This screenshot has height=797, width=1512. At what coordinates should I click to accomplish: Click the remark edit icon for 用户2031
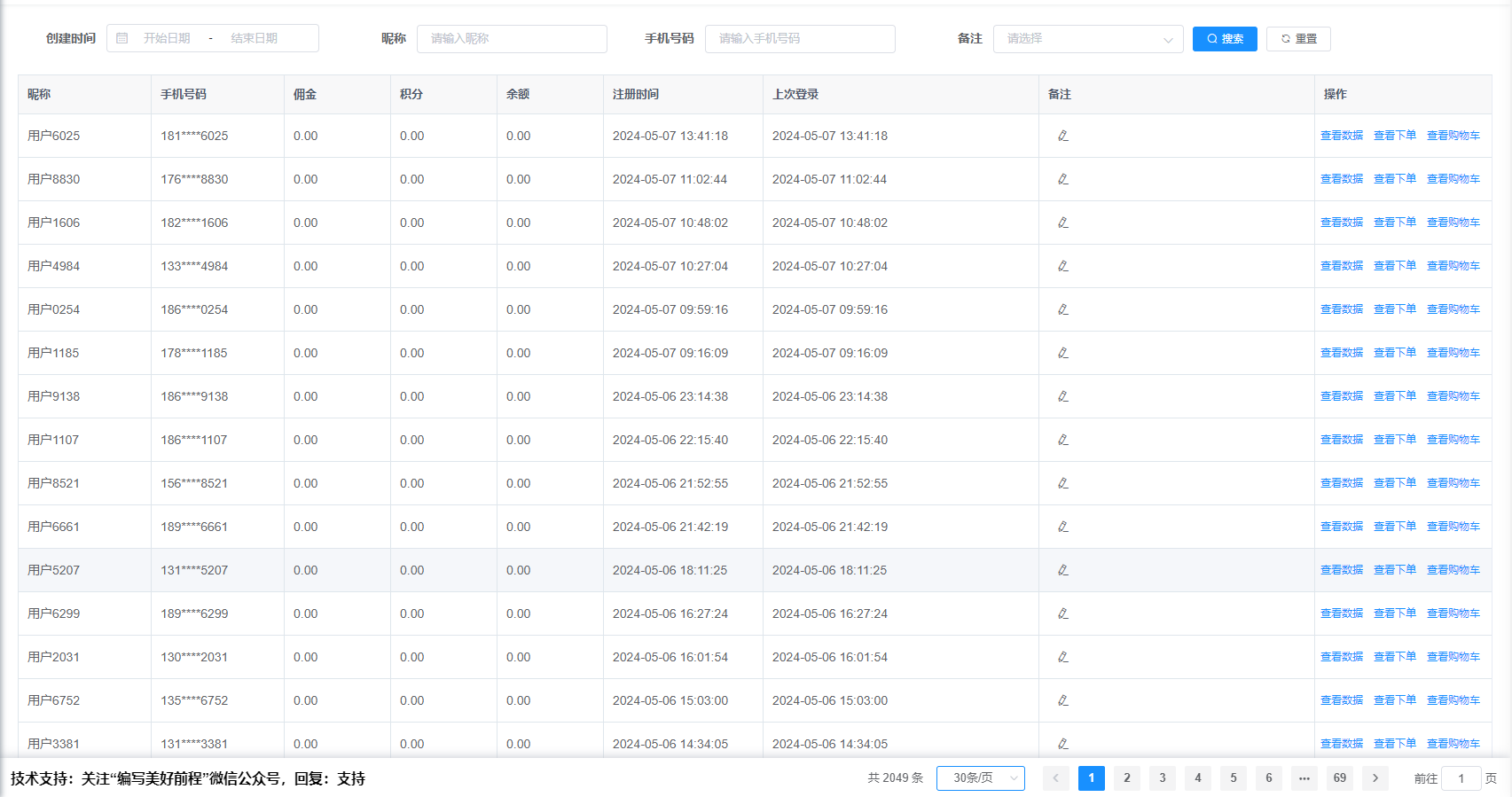click(1062, 657)
